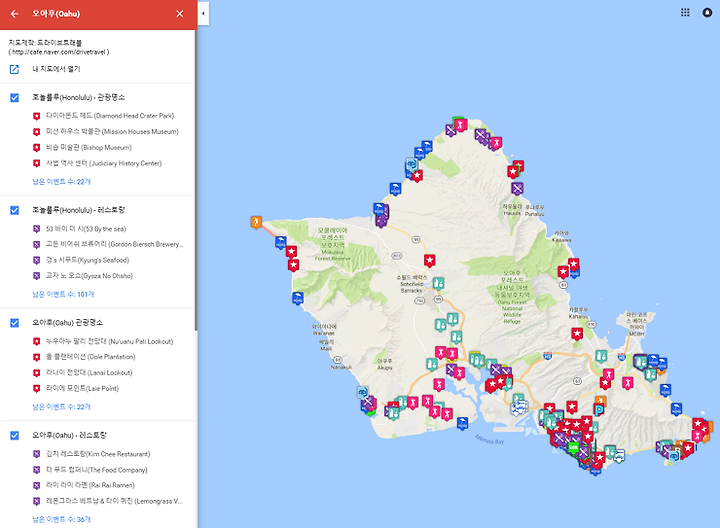The height and width of the screenshot is (528, 720).
Task: Select the Bishop Museum list entry
Action: pos(89,147)
